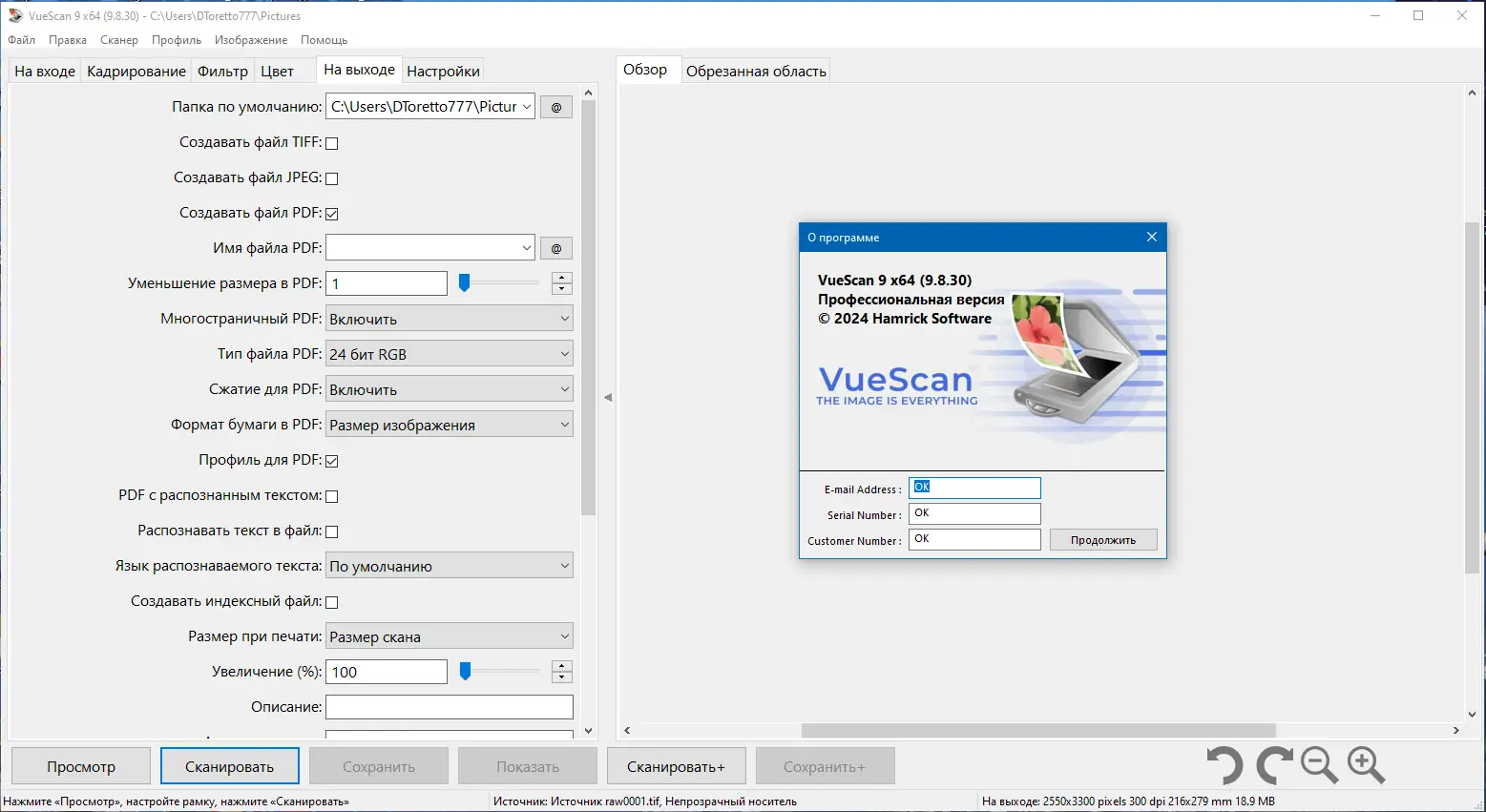Switch to the Кадрирование tab

[136, 70]
